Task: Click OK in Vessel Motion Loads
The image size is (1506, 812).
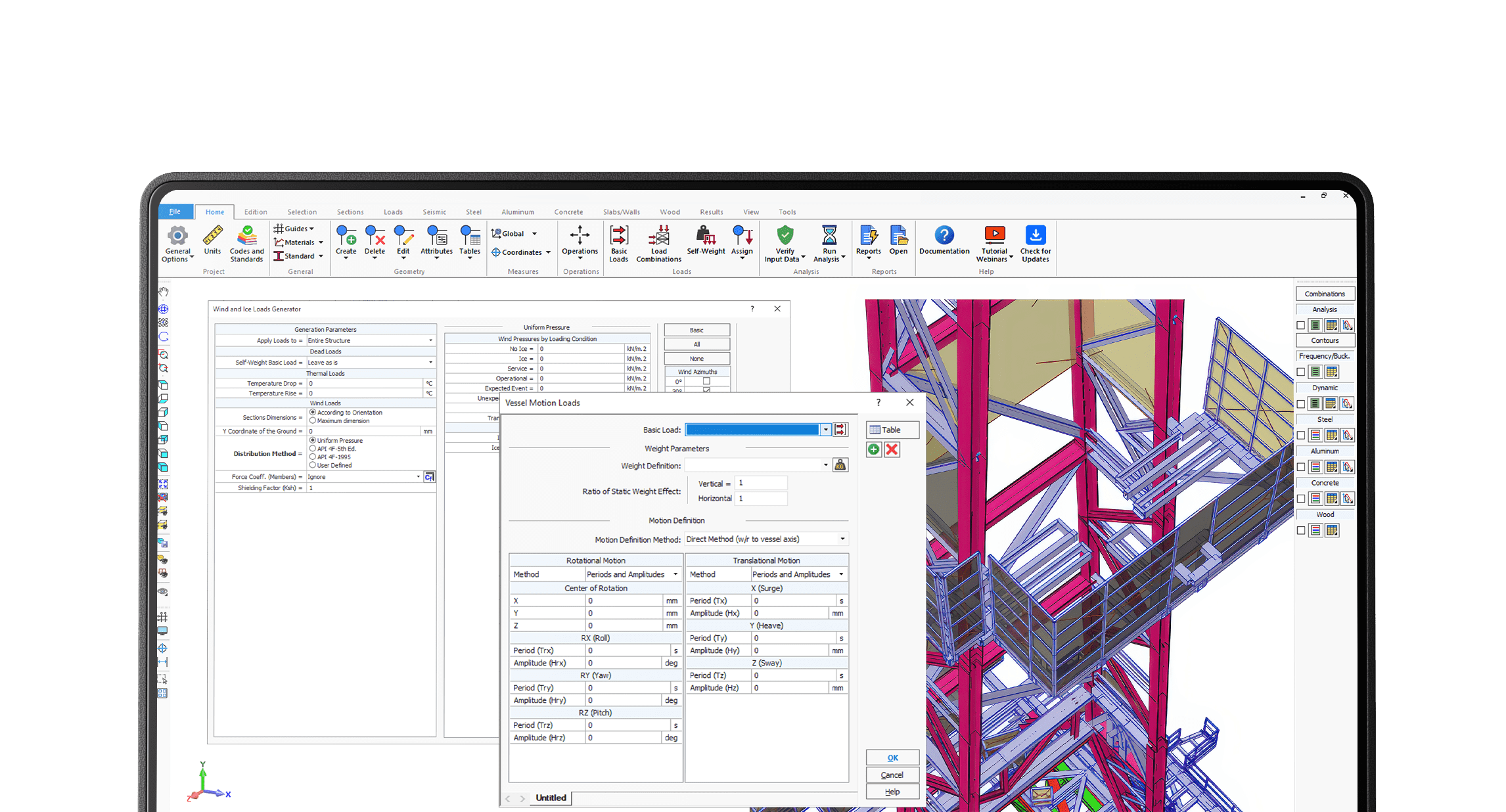Action: click(892, 757)
